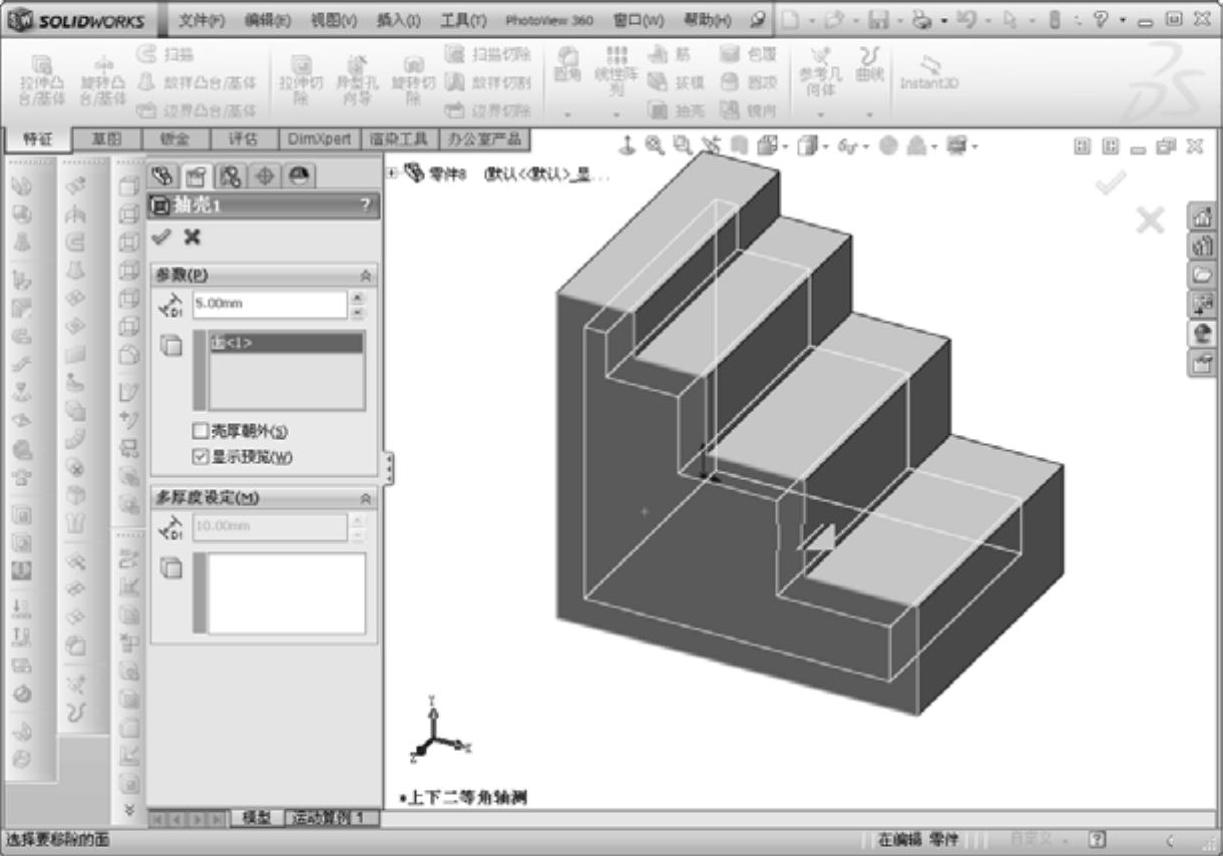The image size is (1223, 856).
Task: Toggle 显示预览 checkbox
Action: tap(199, 457)
